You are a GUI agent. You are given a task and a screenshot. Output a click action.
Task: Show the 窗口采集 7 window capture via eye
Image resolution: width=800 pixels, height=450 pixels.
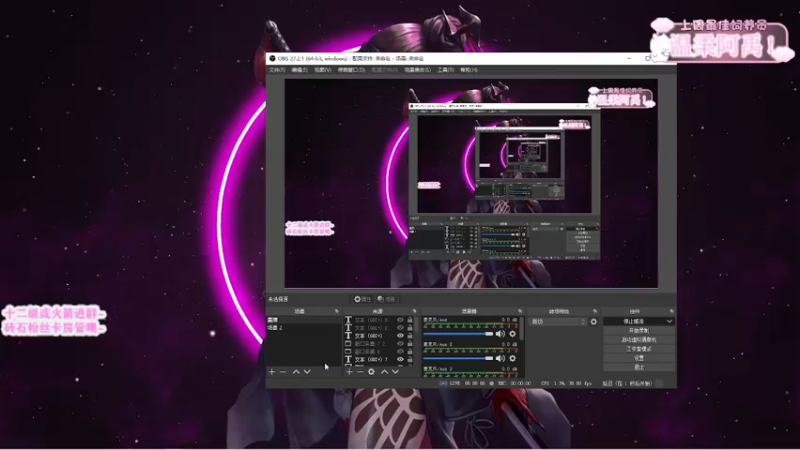pyautogui.click(x=401, y=344)
